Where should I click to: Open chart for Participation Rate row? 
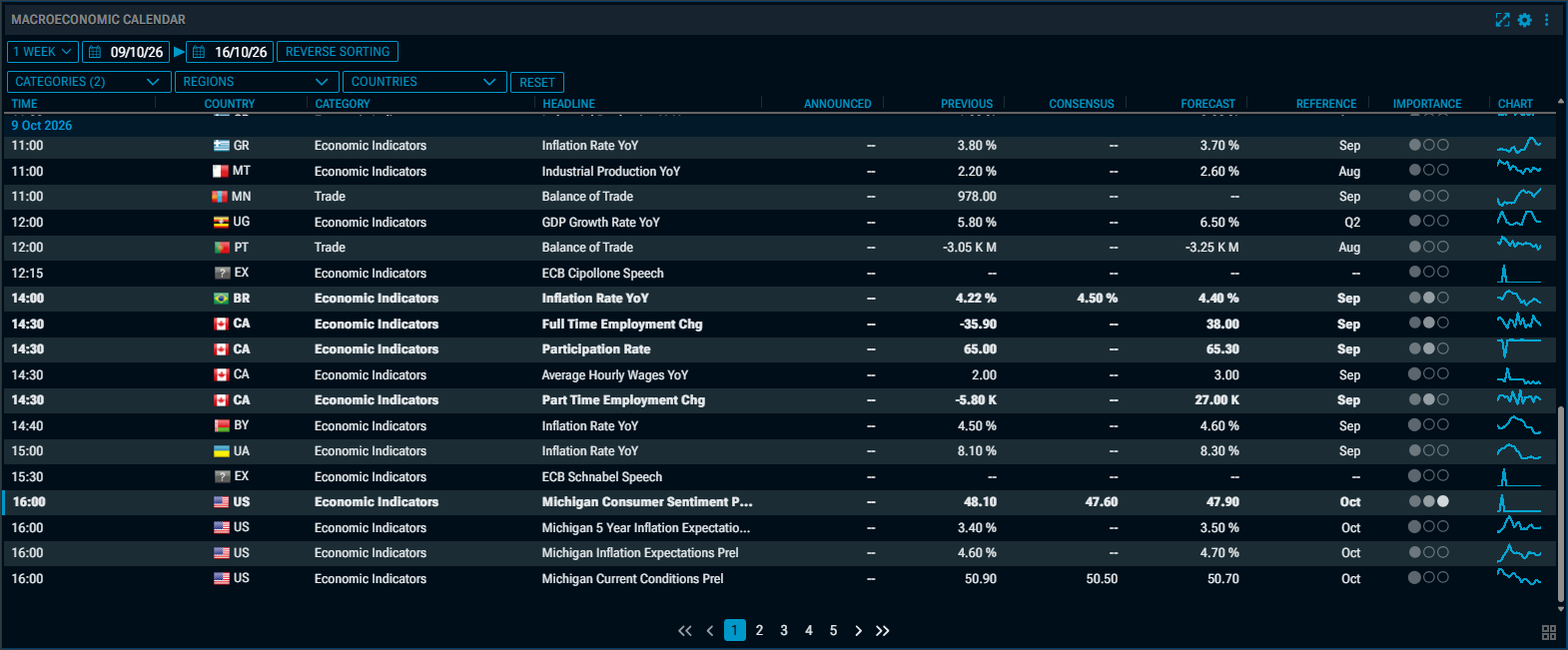[1519, 349]
